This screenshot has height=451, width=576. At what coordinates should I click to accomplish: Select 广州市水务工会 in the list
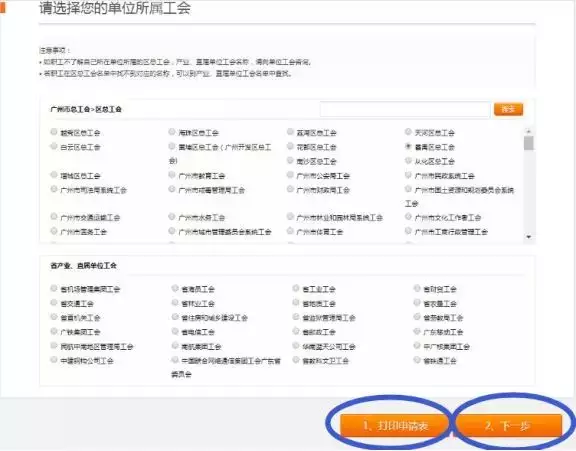(x=172, y=216)
